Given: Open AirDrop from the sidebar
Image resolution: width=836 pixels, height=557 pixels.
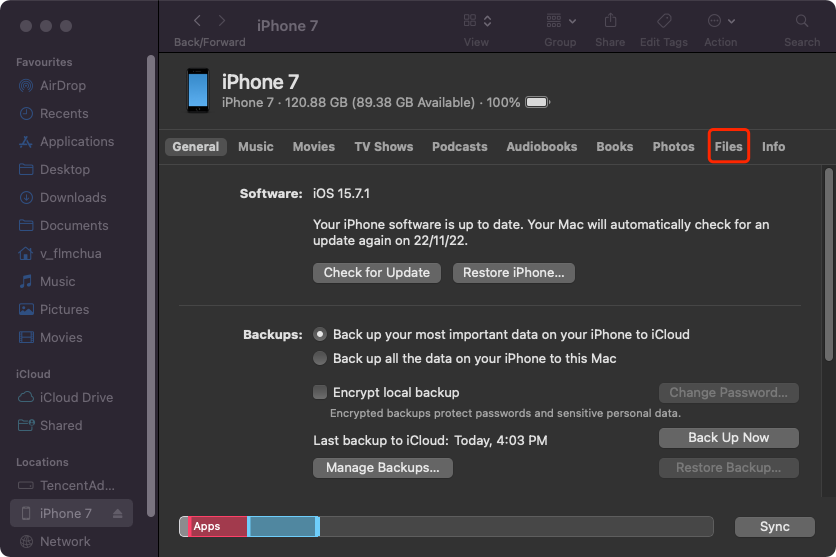Looking at the screenshot, I should 62,86.
